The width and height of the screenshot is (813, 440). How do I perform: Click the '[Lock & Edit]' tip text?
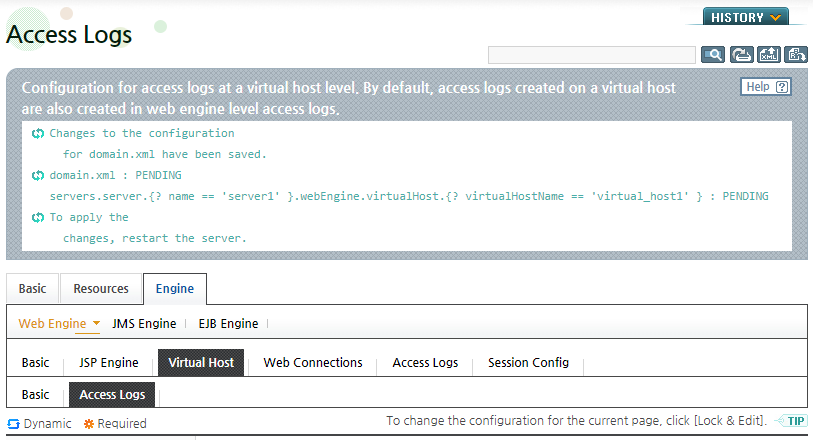730,420
